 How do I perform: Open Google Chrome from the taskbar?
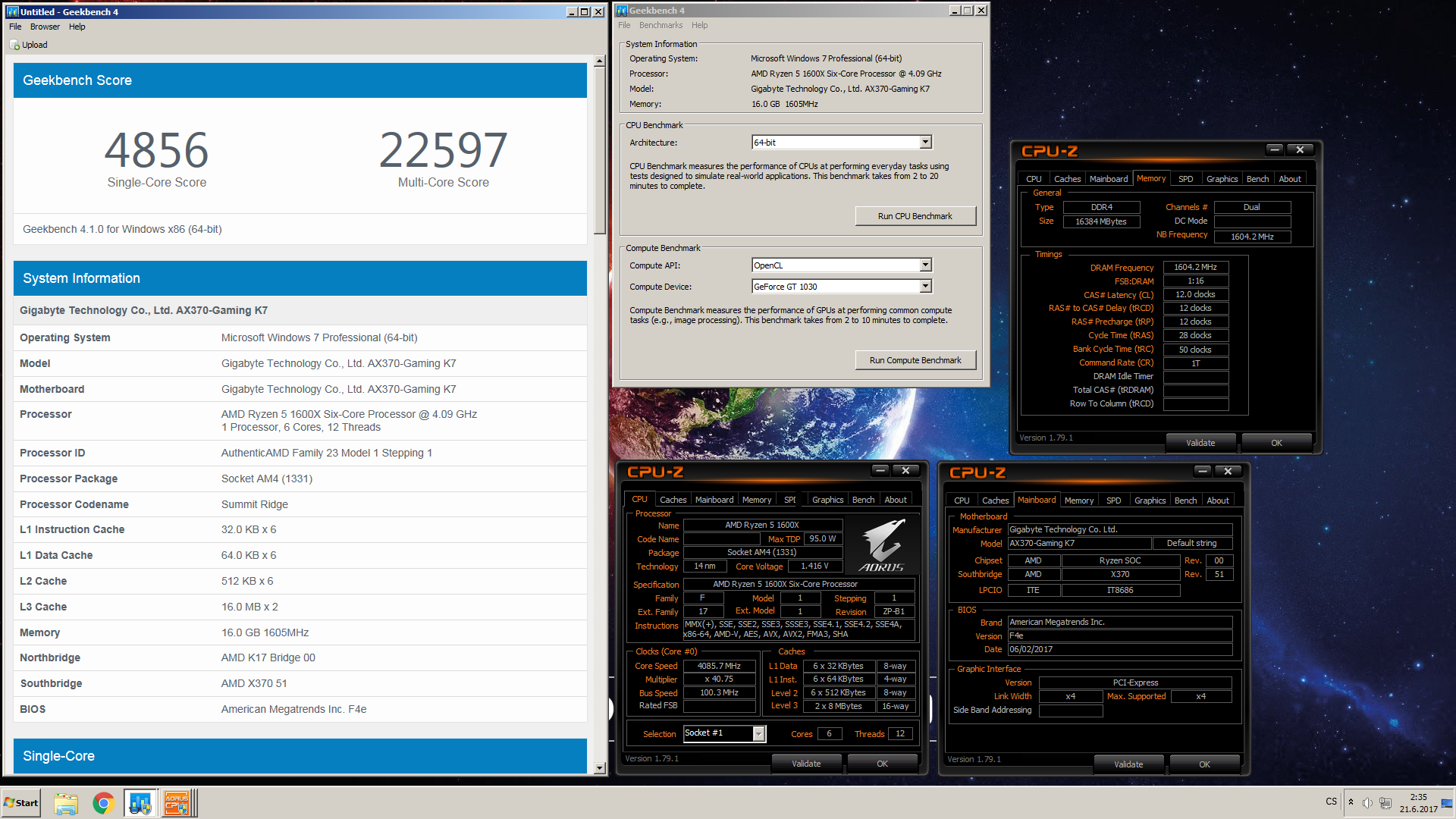point(104,803)
